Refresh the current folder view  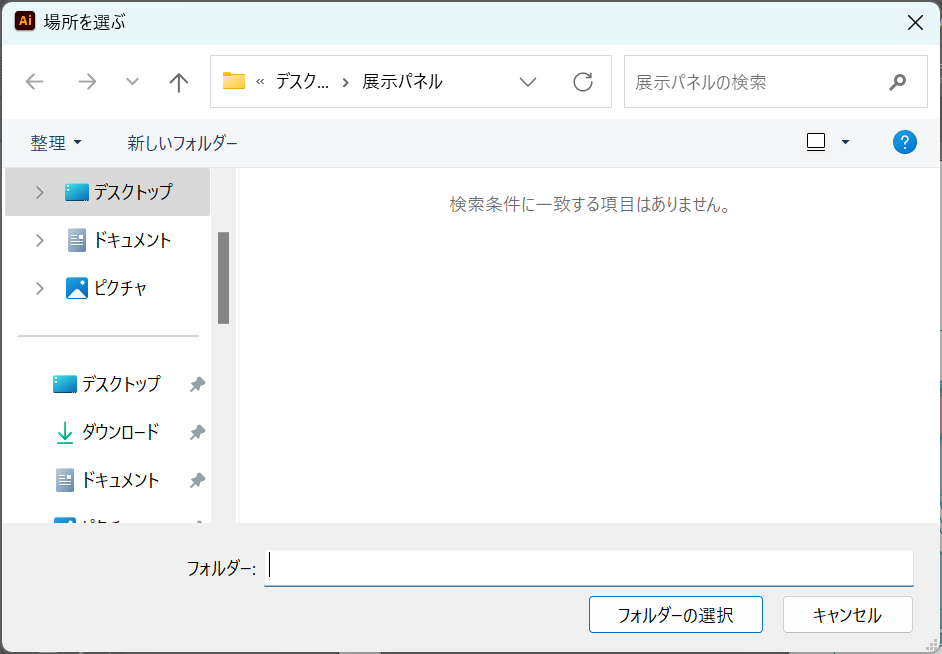[x=583, y=82]
